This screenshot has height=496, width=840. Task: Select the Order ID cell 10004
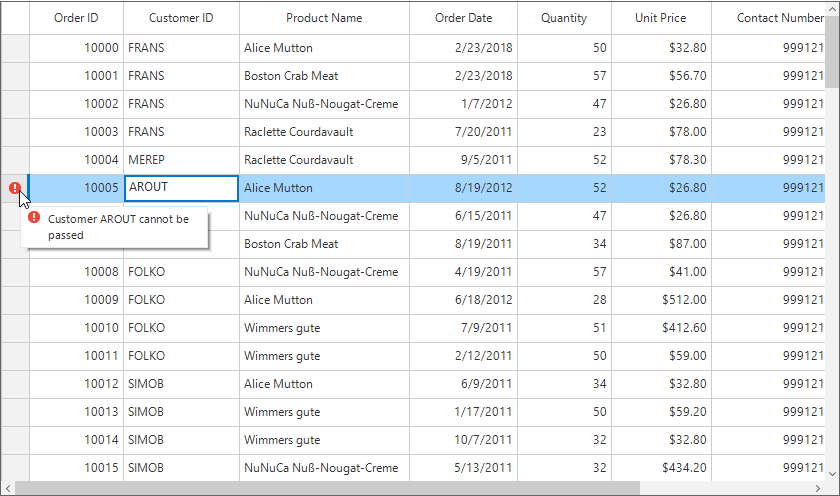[x=77, y=160]
